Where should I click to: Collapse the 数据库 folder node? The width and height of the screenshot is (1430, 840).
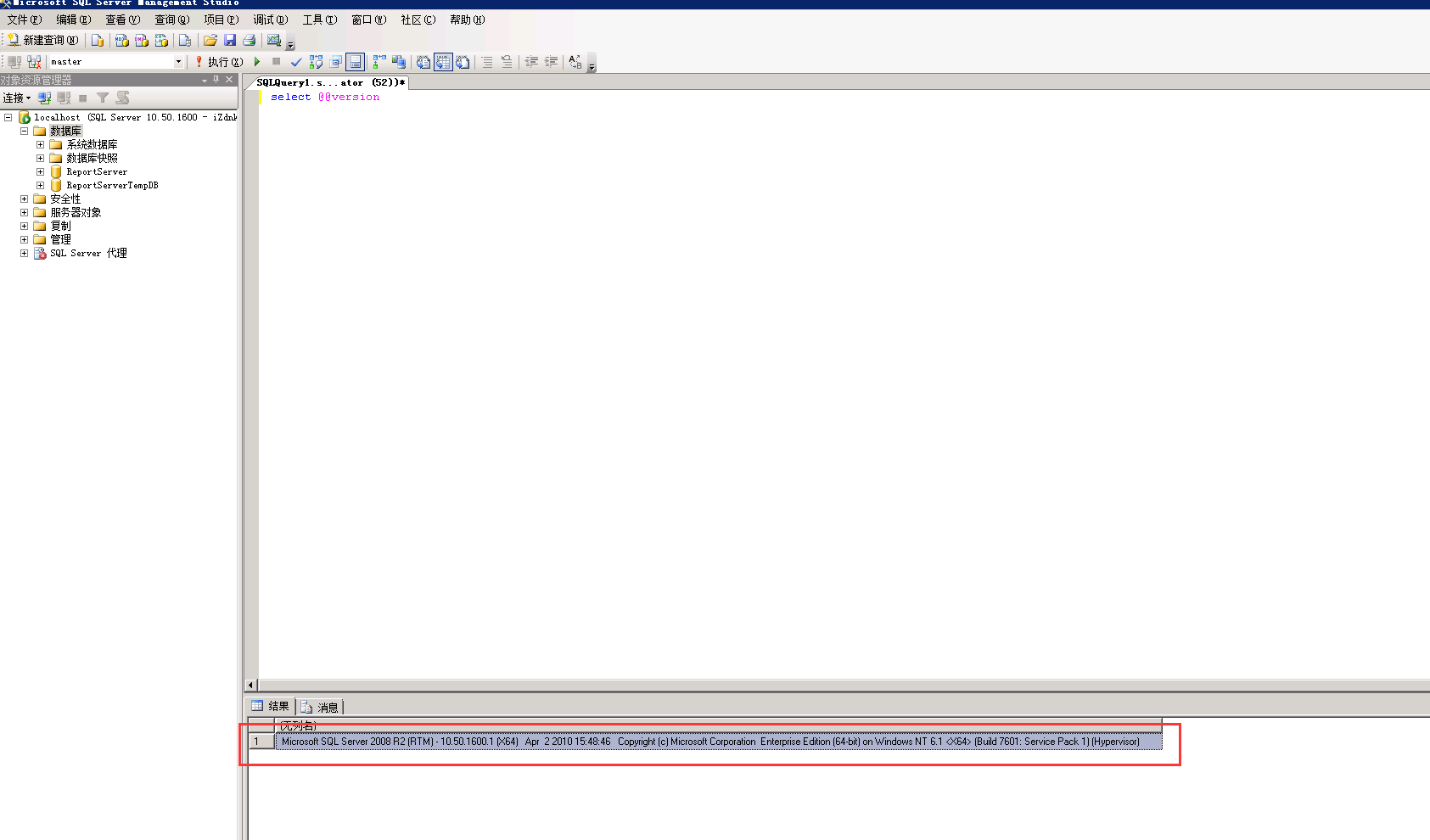coord(24,132)
